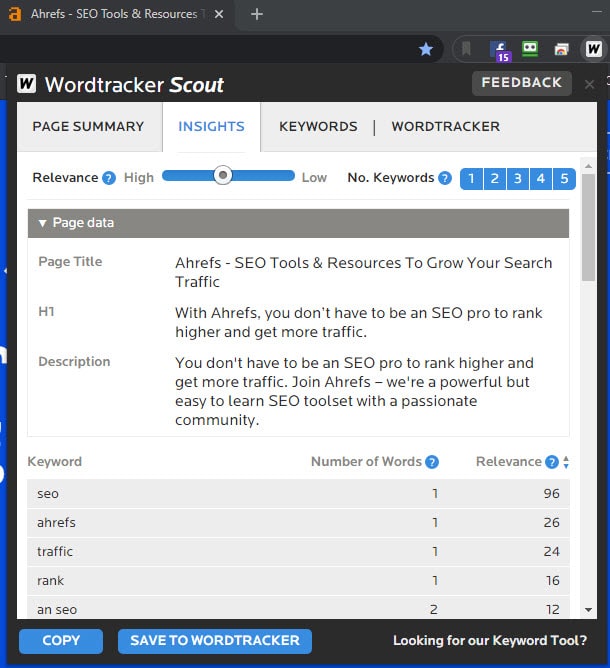This screenshot has height=668, width=610.
Task: Click the Ahrefs favicon on the tab
Action: coord(14,14)
